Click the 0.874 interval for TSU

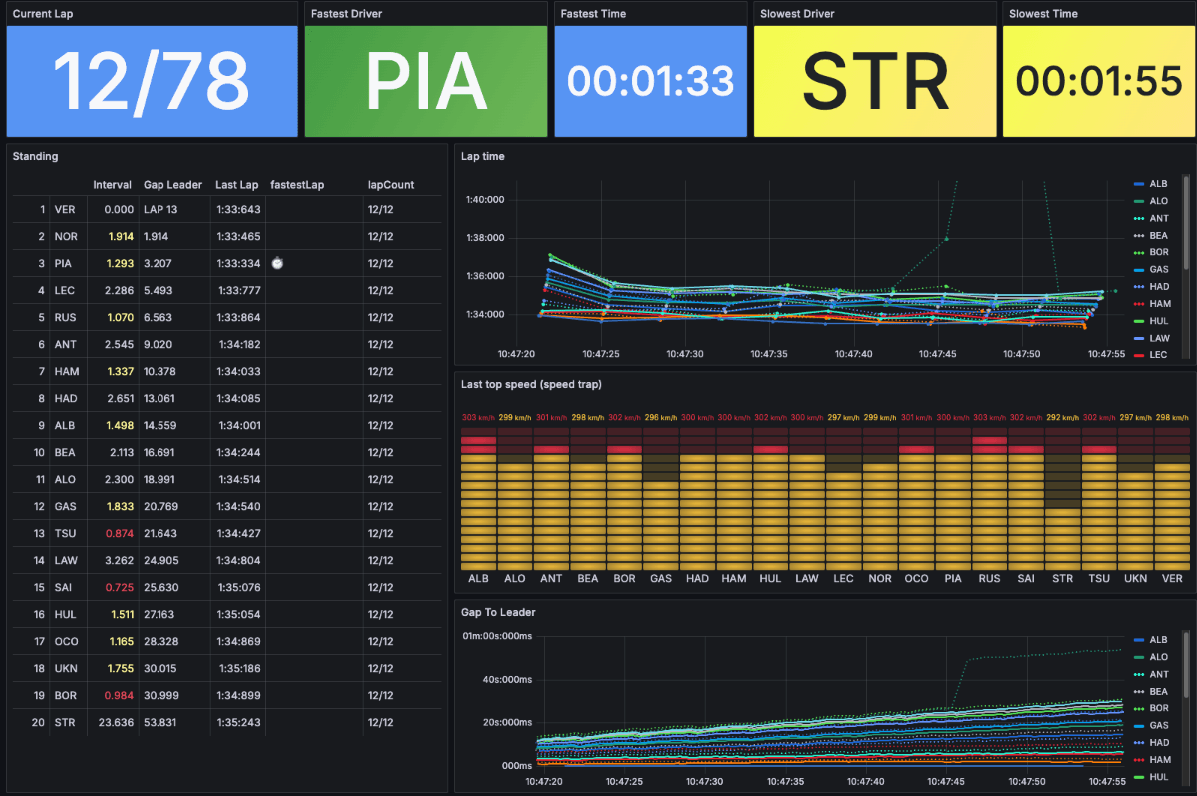pyautogui.click(x=120, y=533)
